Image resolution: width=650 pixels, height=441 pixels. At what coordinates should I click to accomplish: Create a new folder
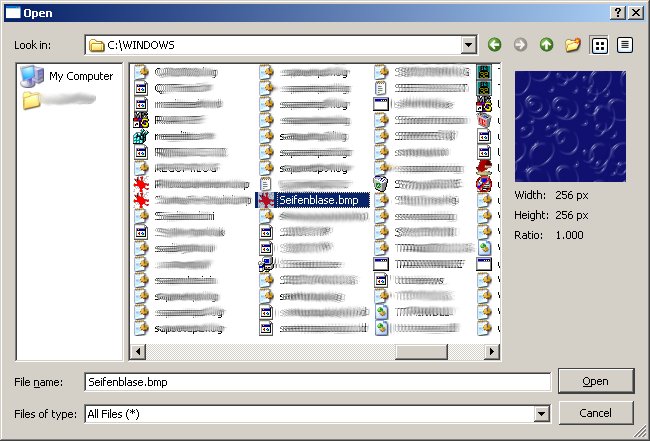572,45
